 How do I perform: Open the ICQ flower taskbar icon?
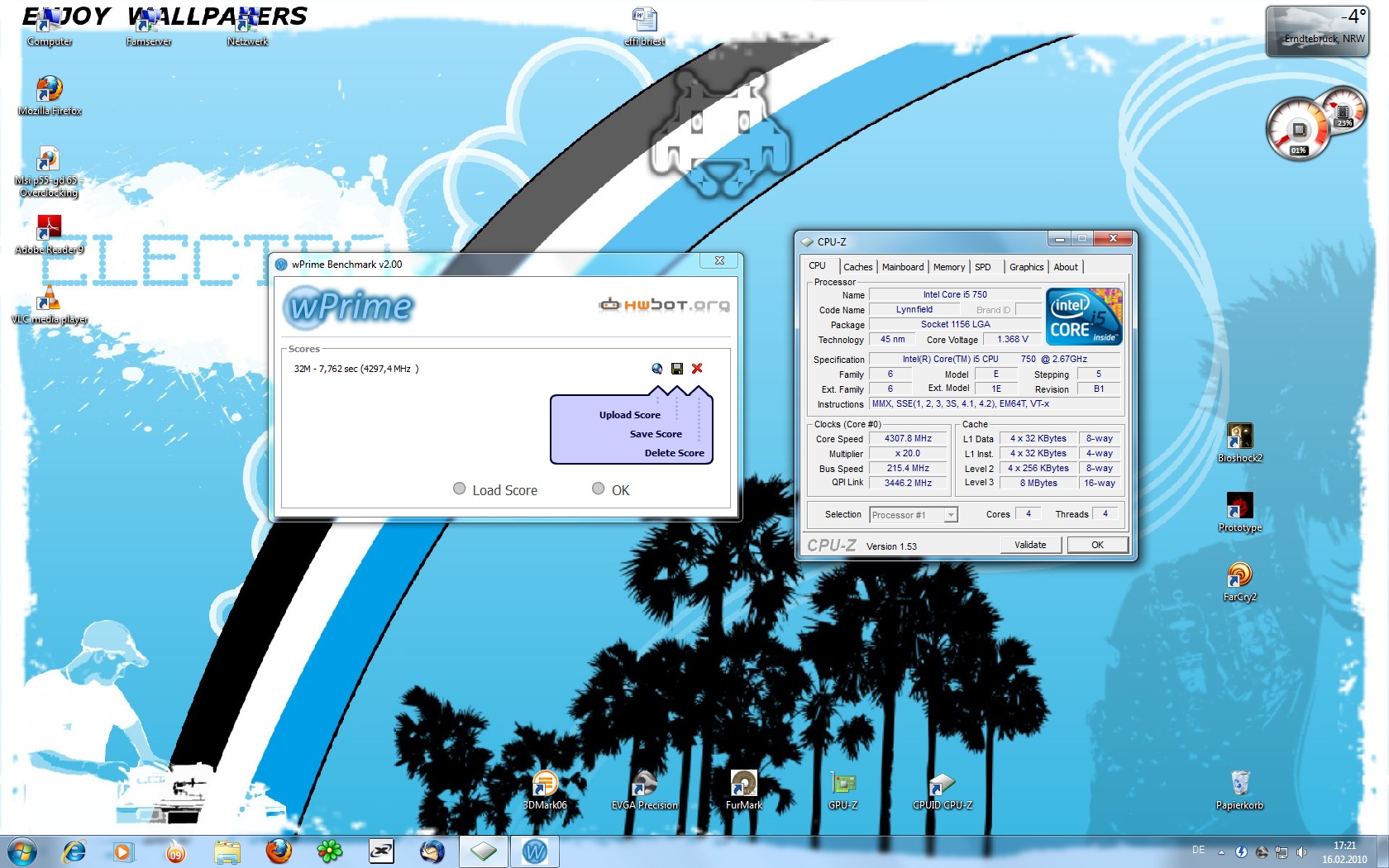330,851
